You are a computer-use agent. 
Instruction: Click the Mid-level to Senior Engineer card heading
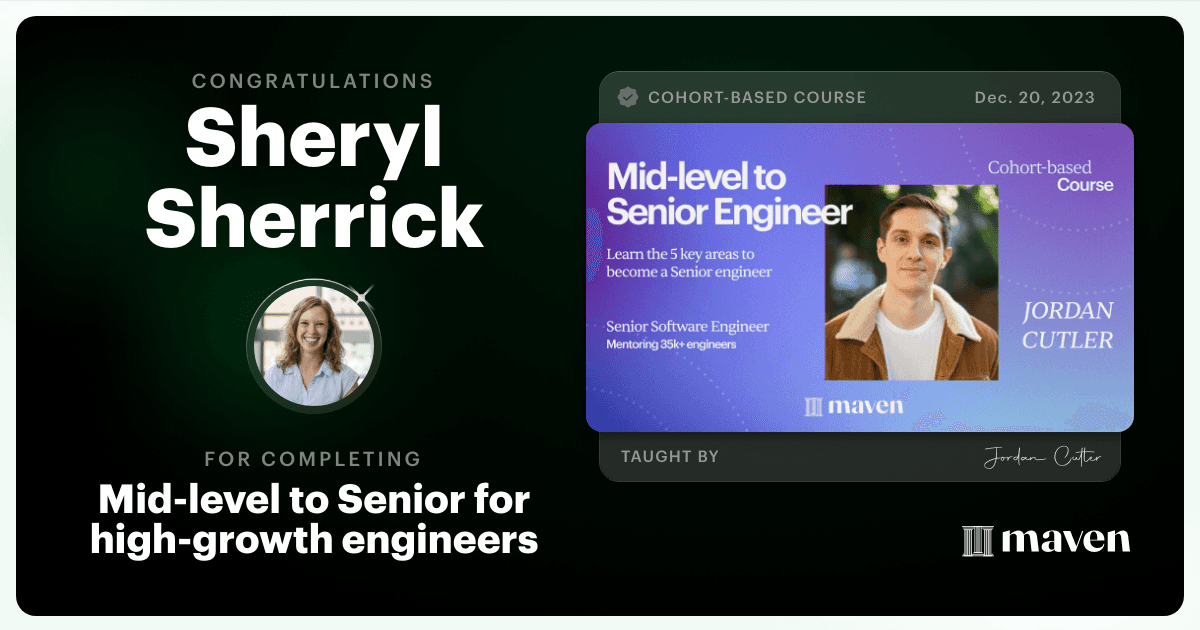[x=730, y=195]
